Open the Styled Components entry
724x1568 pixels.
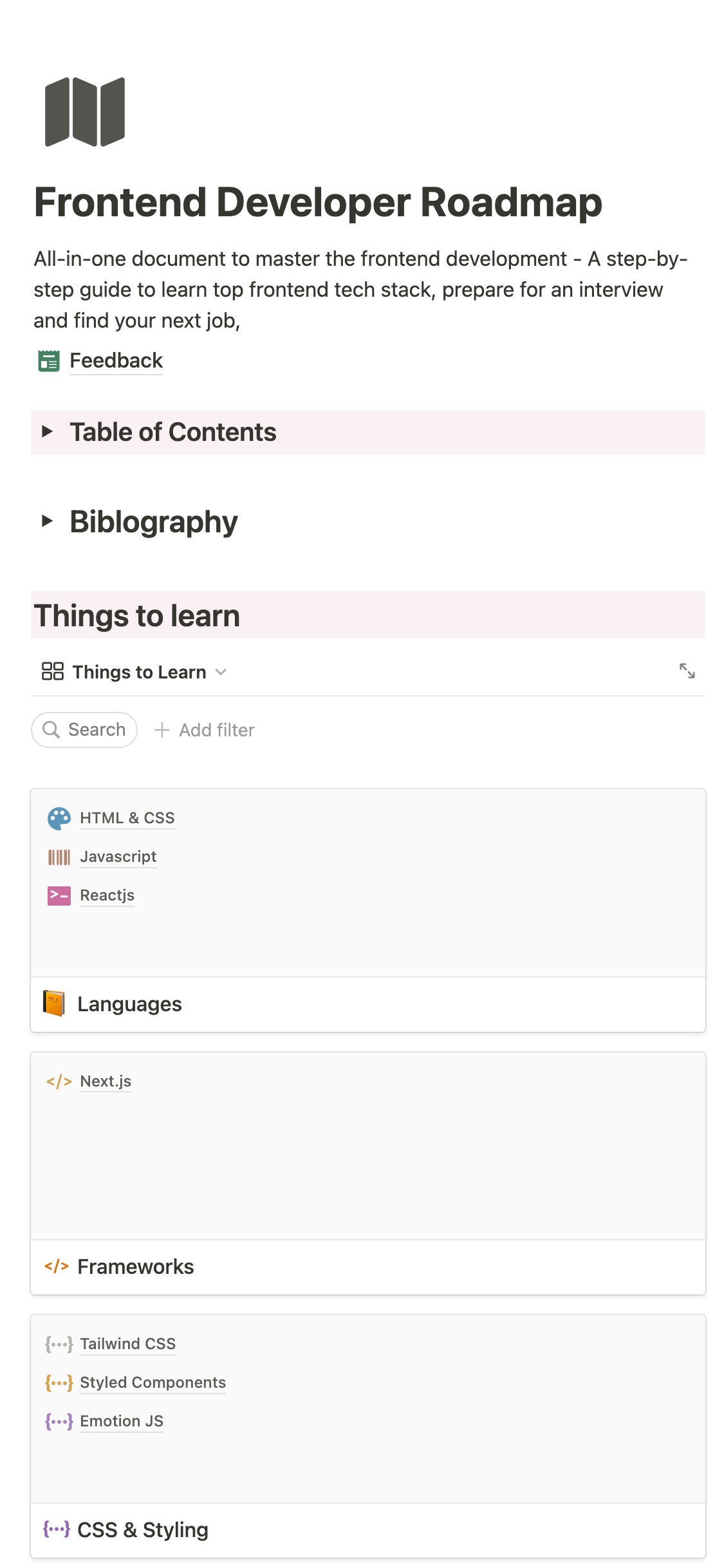click(153, 1383)
